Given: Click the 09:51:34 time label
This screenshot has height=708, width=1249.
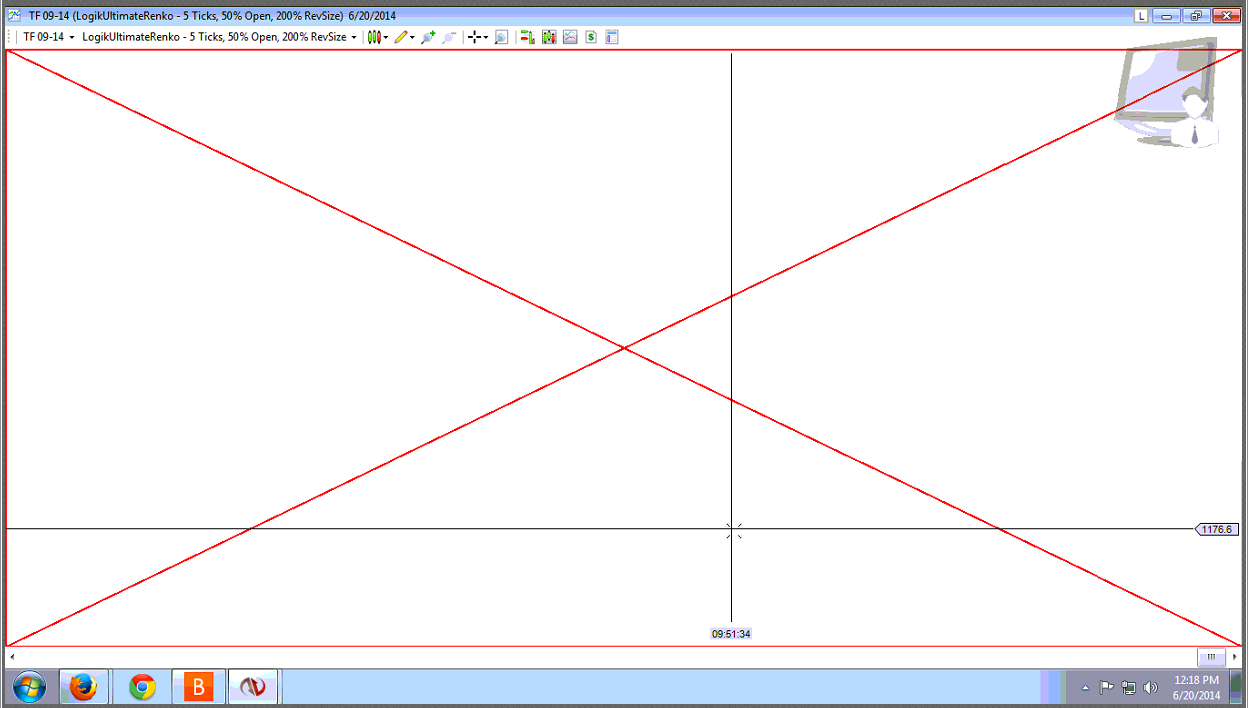Looking at the screenshot, I should pos(731,634).
